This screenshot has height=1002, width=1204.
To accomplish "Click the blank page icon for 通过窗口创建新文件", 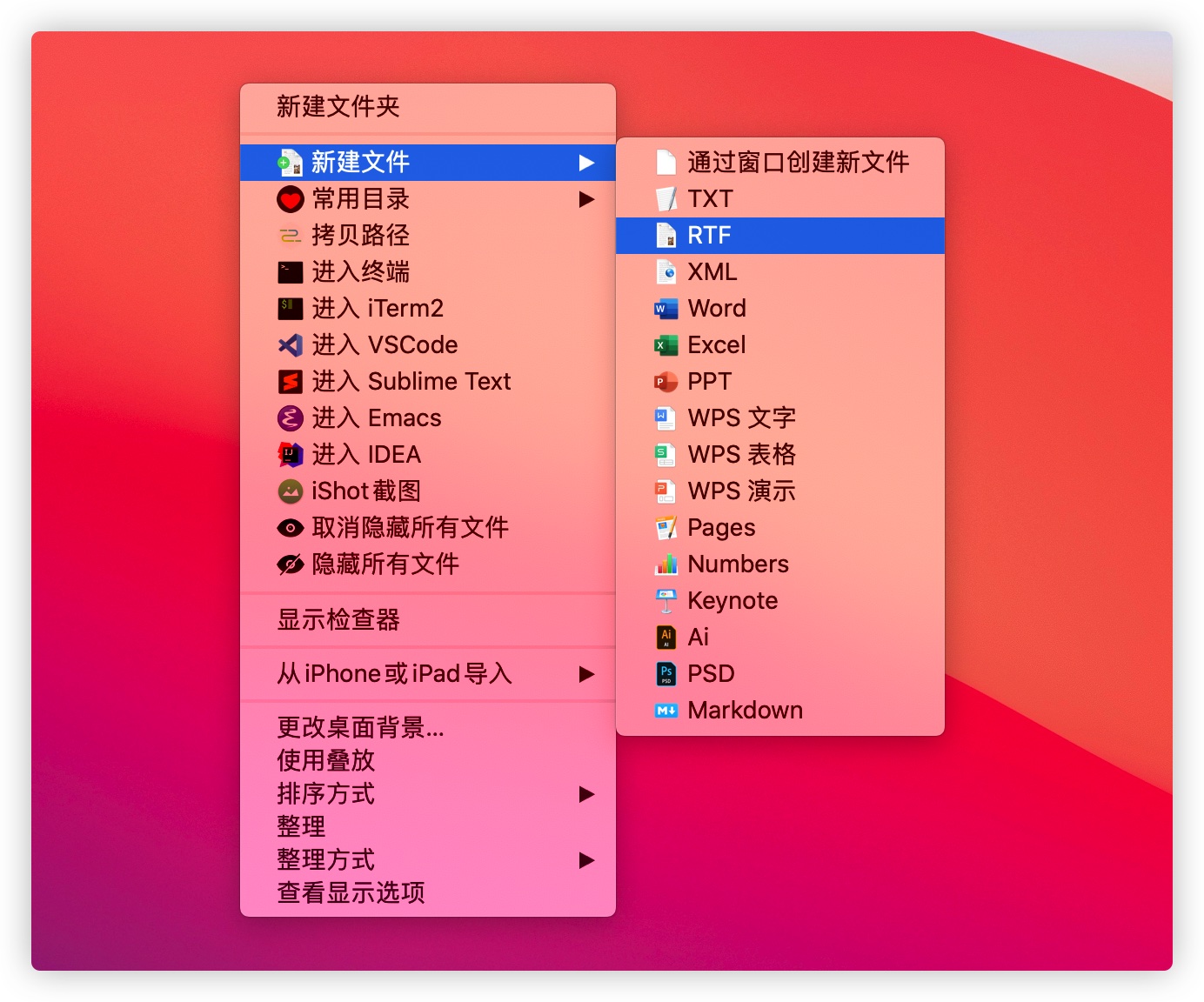I will [x=666, y=163].
